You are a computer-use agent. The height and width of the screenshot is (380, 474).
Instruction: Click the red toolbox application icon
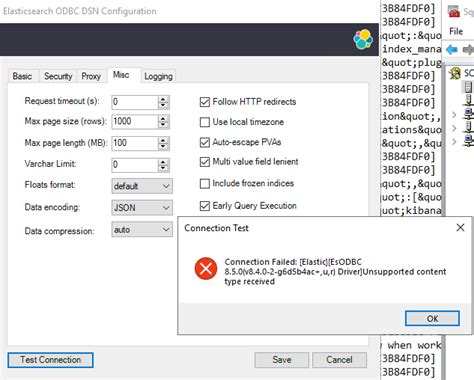454,12
